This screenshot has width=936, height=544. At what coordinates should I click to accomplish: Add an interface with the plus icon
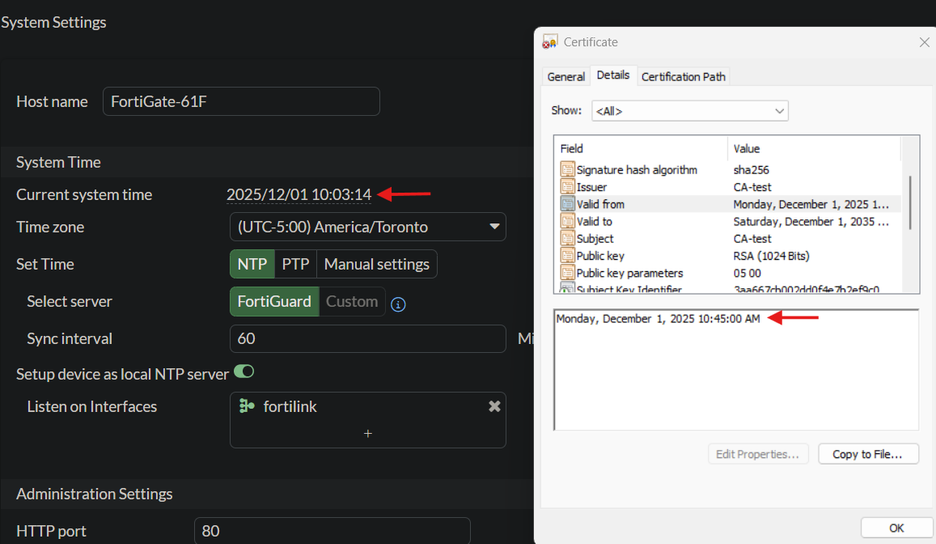click(368, 434)
